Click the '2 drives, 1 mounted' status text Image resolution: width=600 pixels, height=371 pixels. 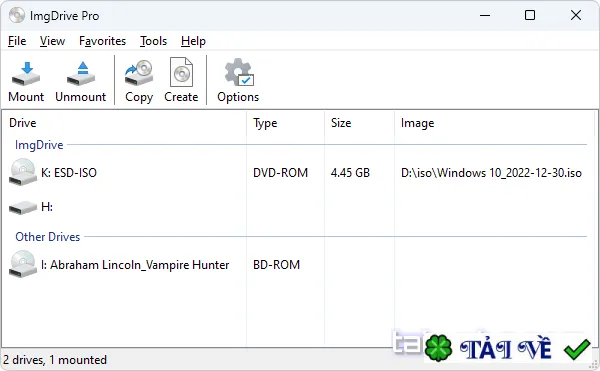point(55,360)
